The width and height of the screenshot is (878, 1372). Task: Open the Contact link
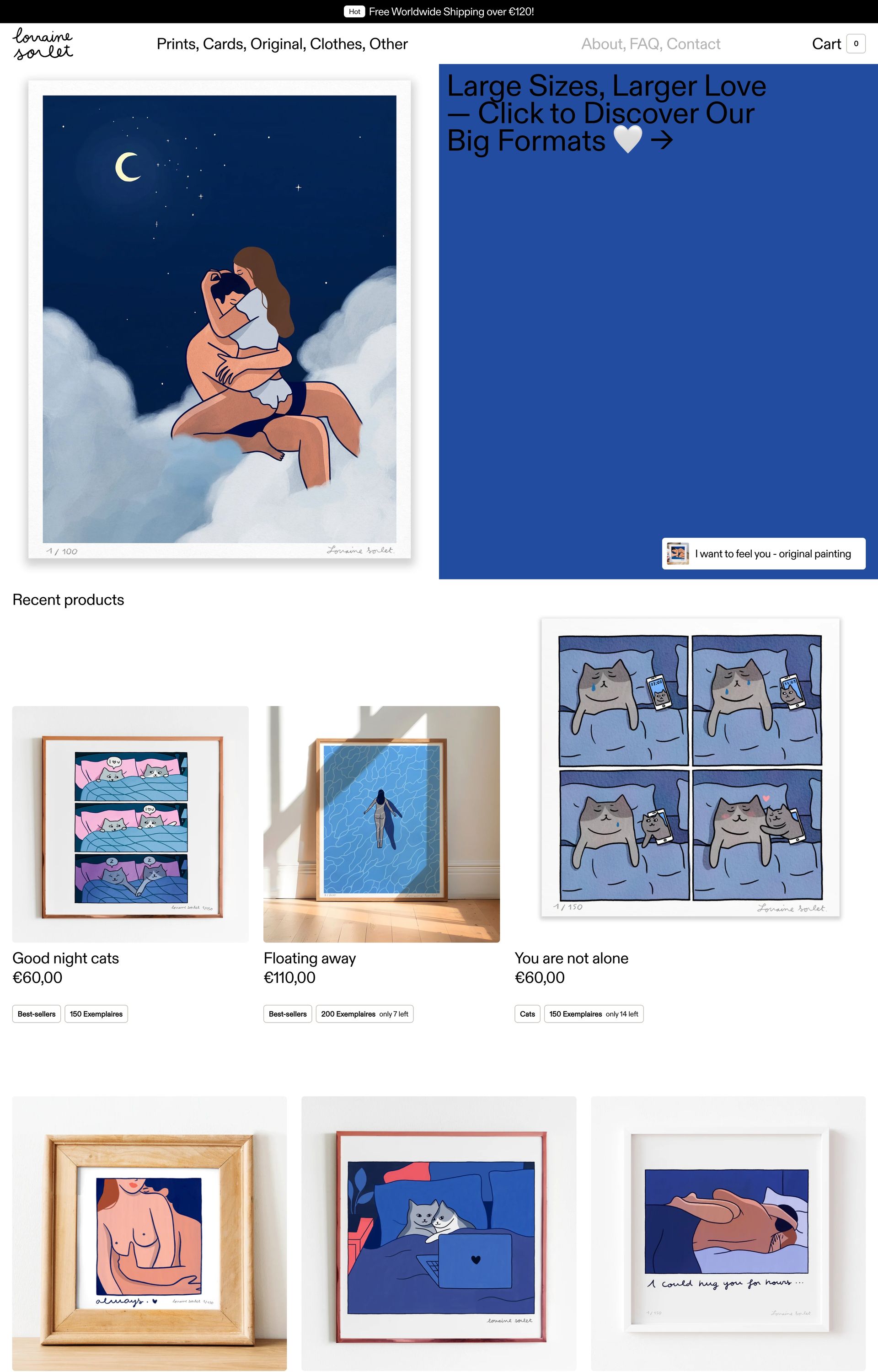(x=693, y=44)
